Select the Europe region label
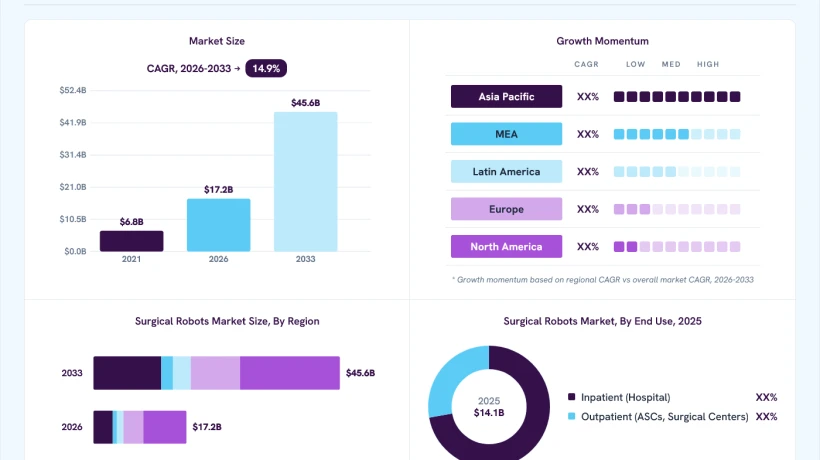The height and width of the screenshot is (460, 820). pos(506,209)
